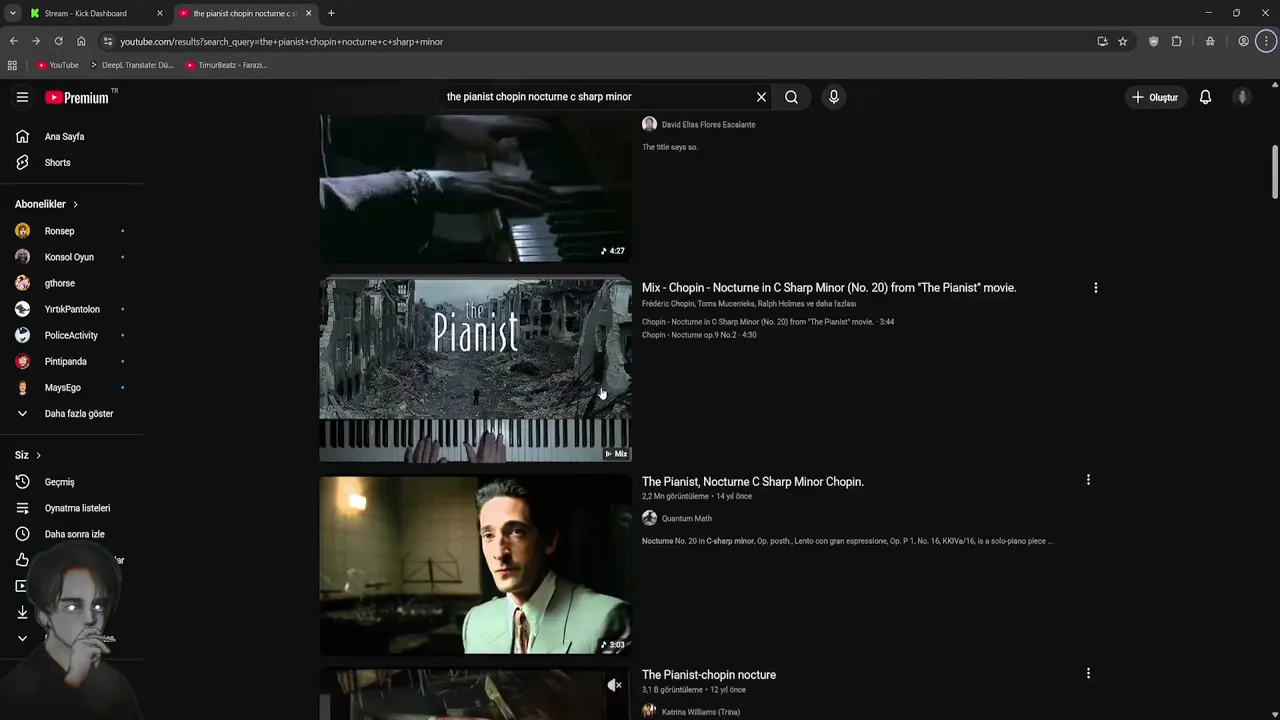Click the browser home button

click(x=81, y=41)
